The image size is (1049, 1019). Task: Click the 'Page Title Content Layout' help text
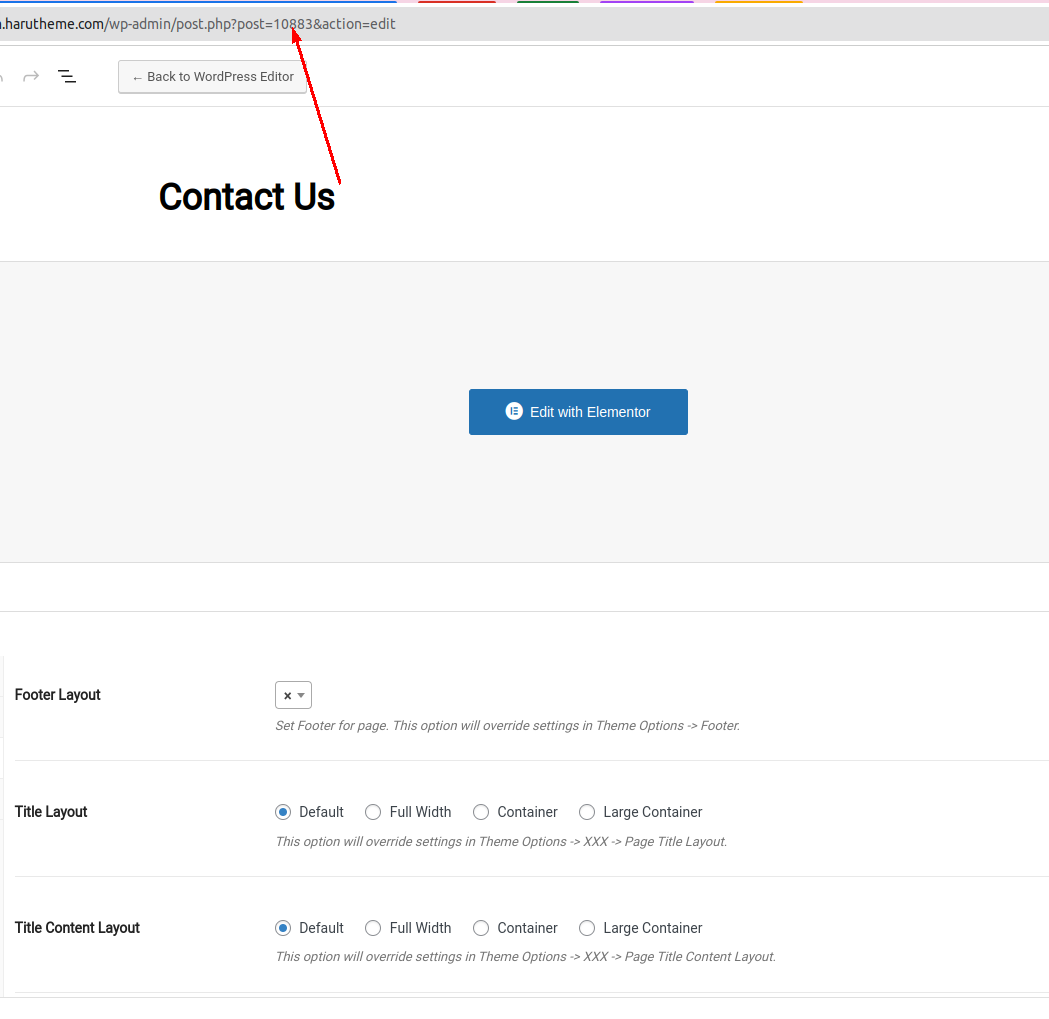[526, 957]
